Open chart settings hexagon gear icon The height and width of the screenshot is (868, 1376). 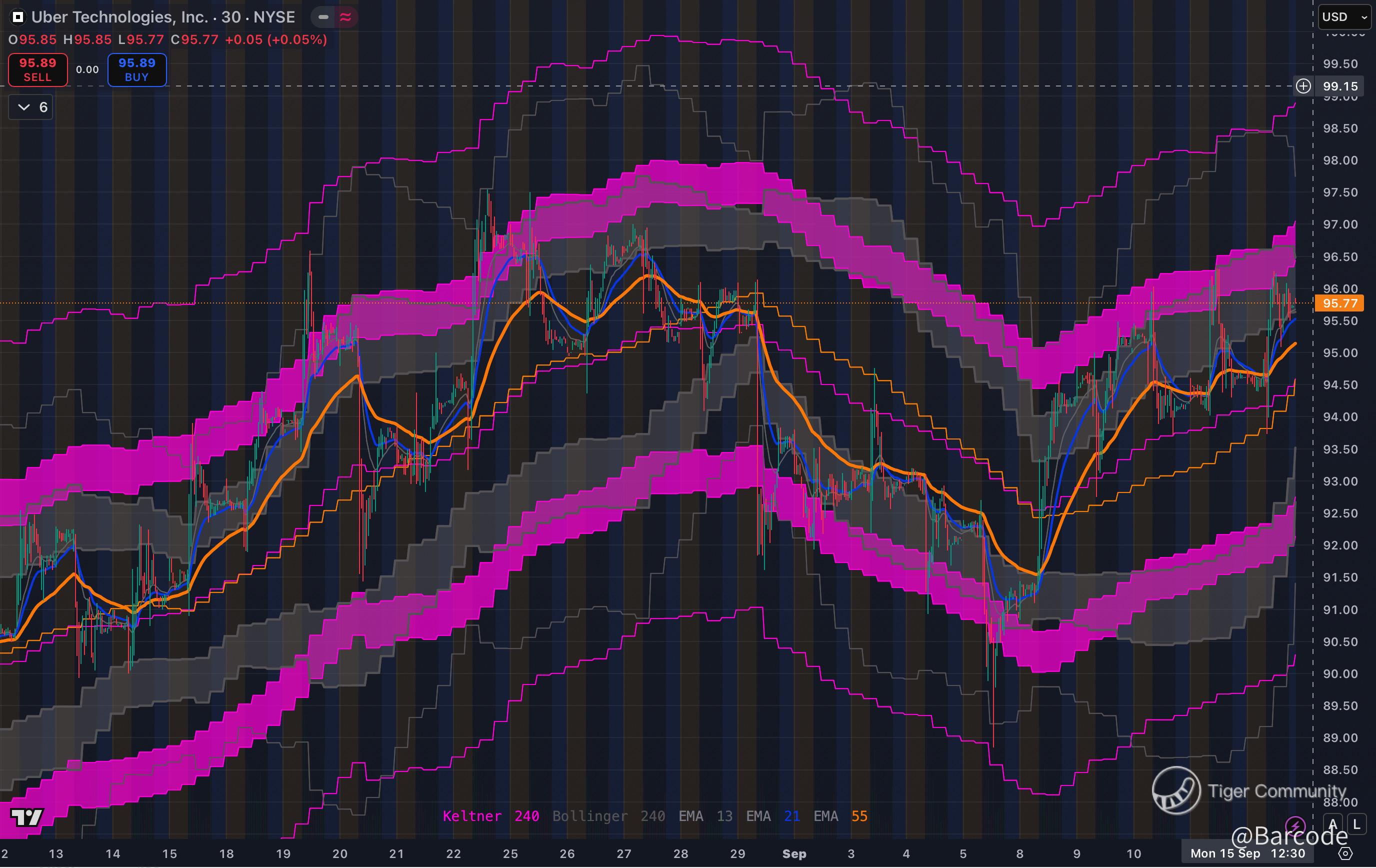[1345, 853]
